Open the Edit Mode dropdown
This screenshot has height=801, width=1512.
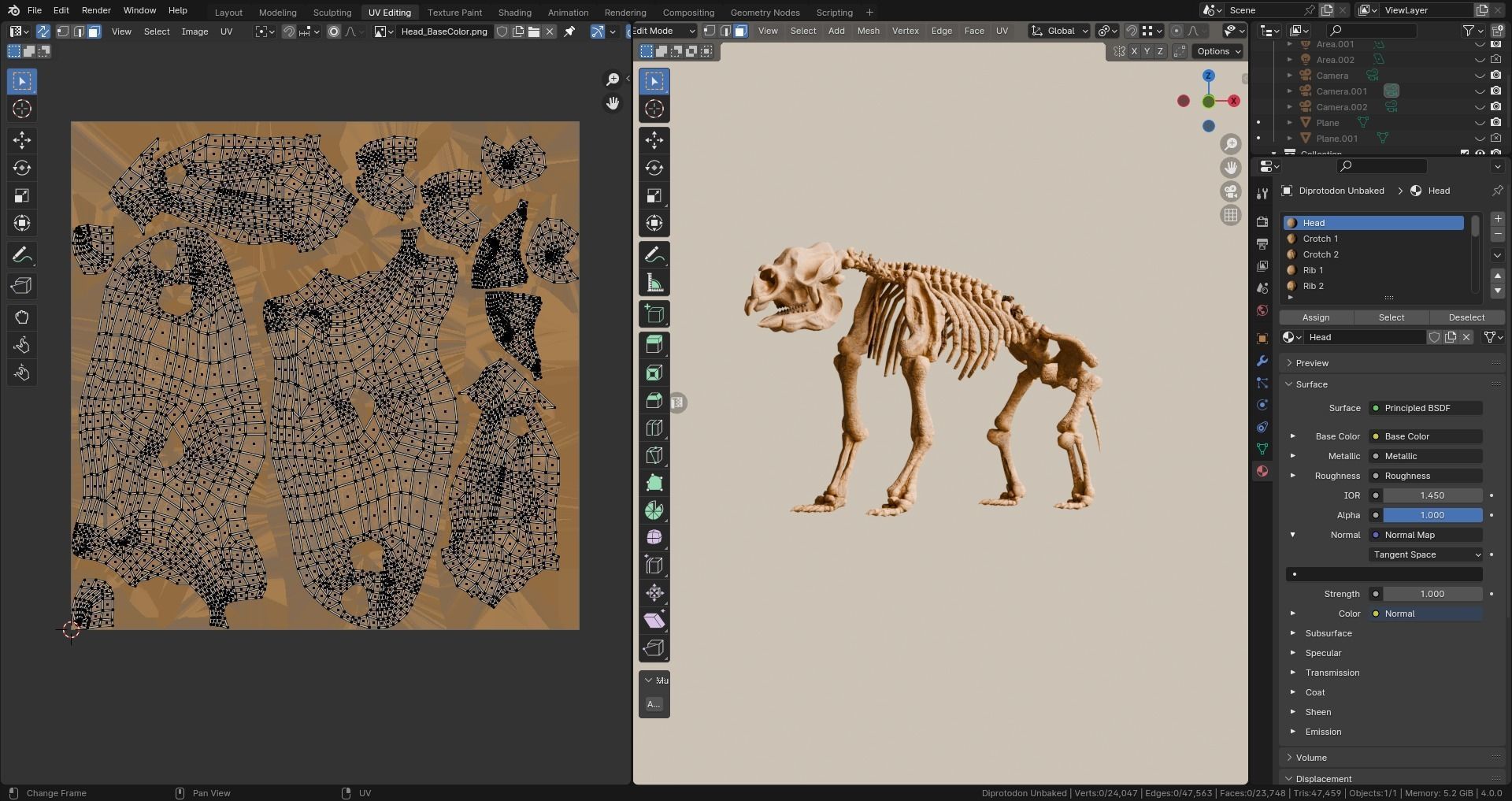click(664, 31)
